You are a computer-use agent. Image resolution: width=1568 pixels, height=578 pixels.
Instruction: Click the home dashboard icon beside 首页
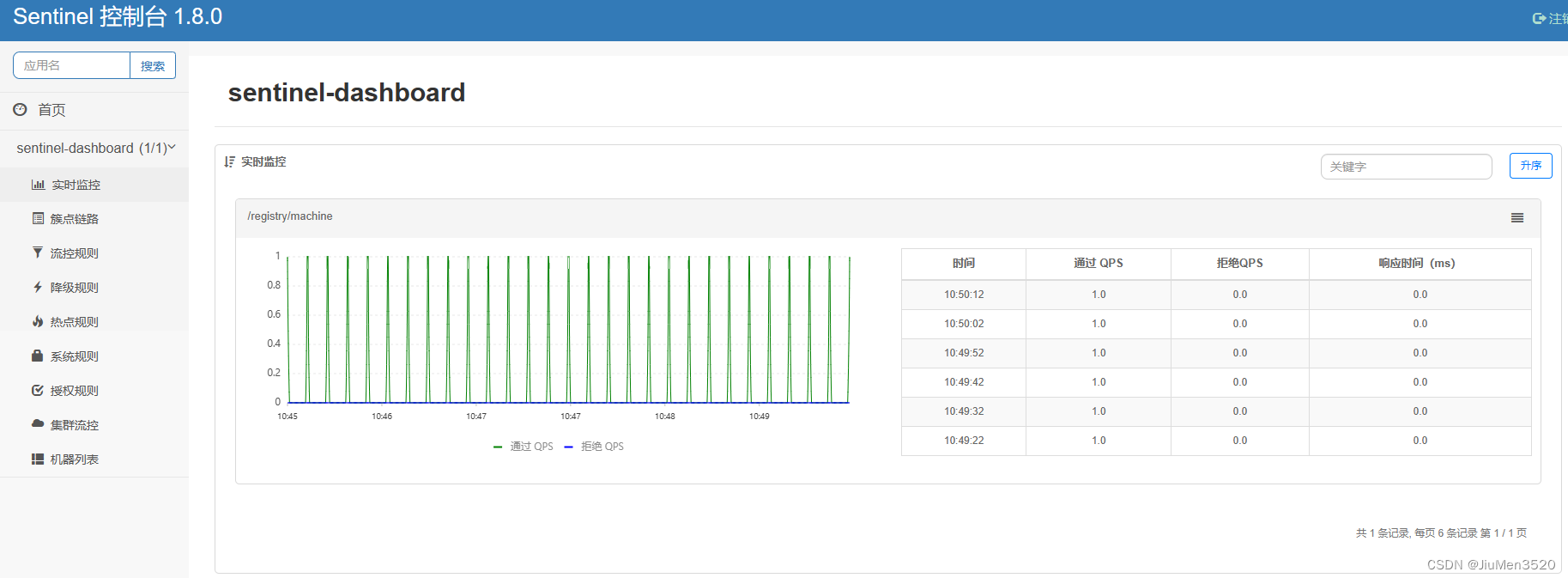pos(20,109)
